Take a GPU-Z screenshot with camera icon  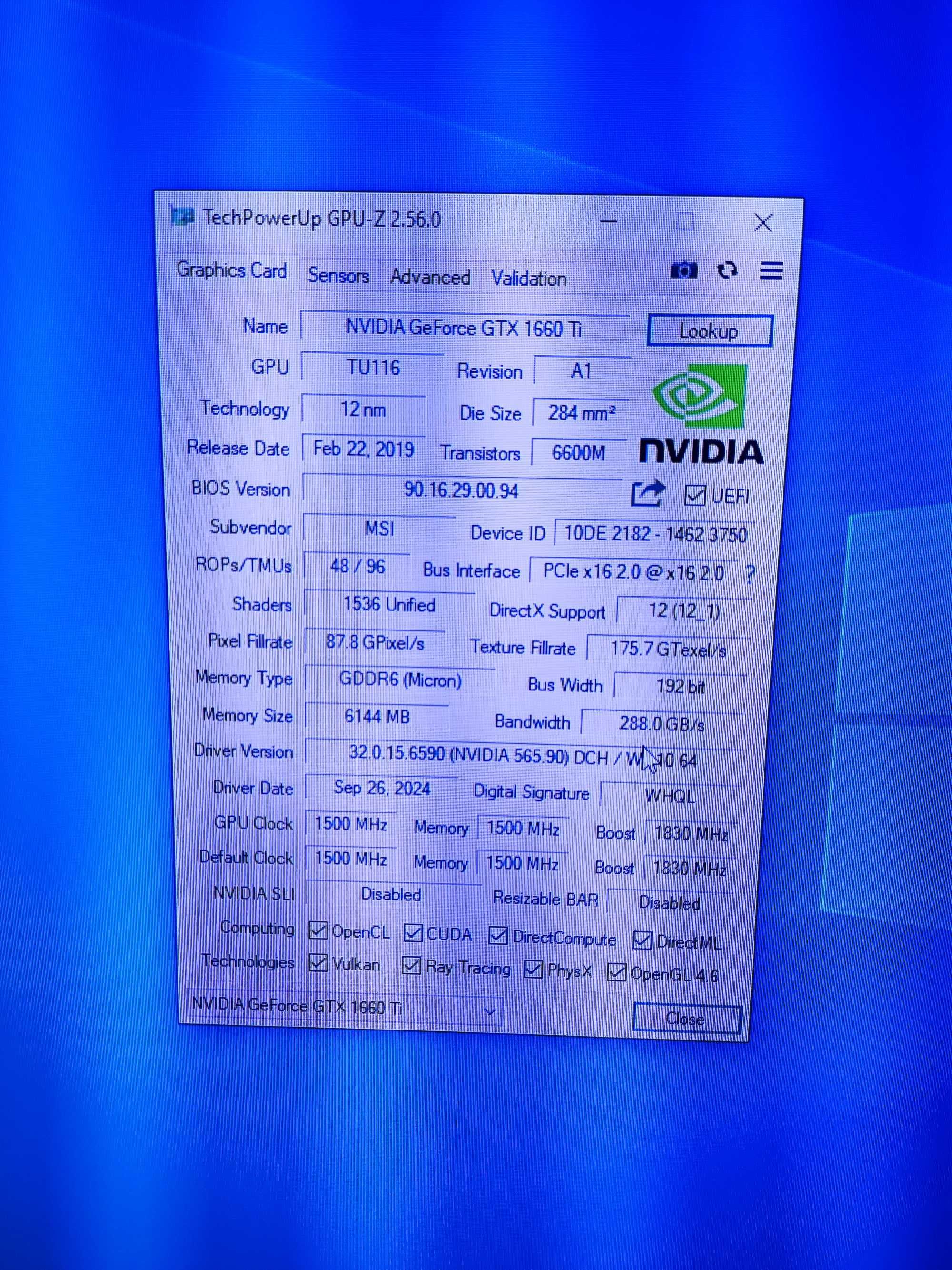(x=684, y=270)
